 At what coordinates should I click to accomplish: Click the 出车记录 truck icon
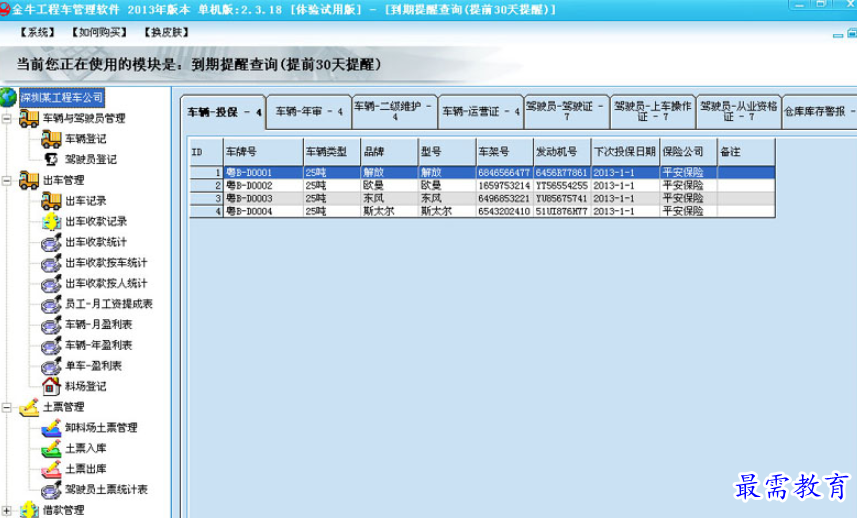click(51, 201)
